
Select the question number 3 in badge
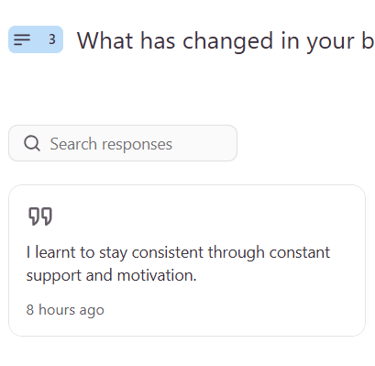52,40
